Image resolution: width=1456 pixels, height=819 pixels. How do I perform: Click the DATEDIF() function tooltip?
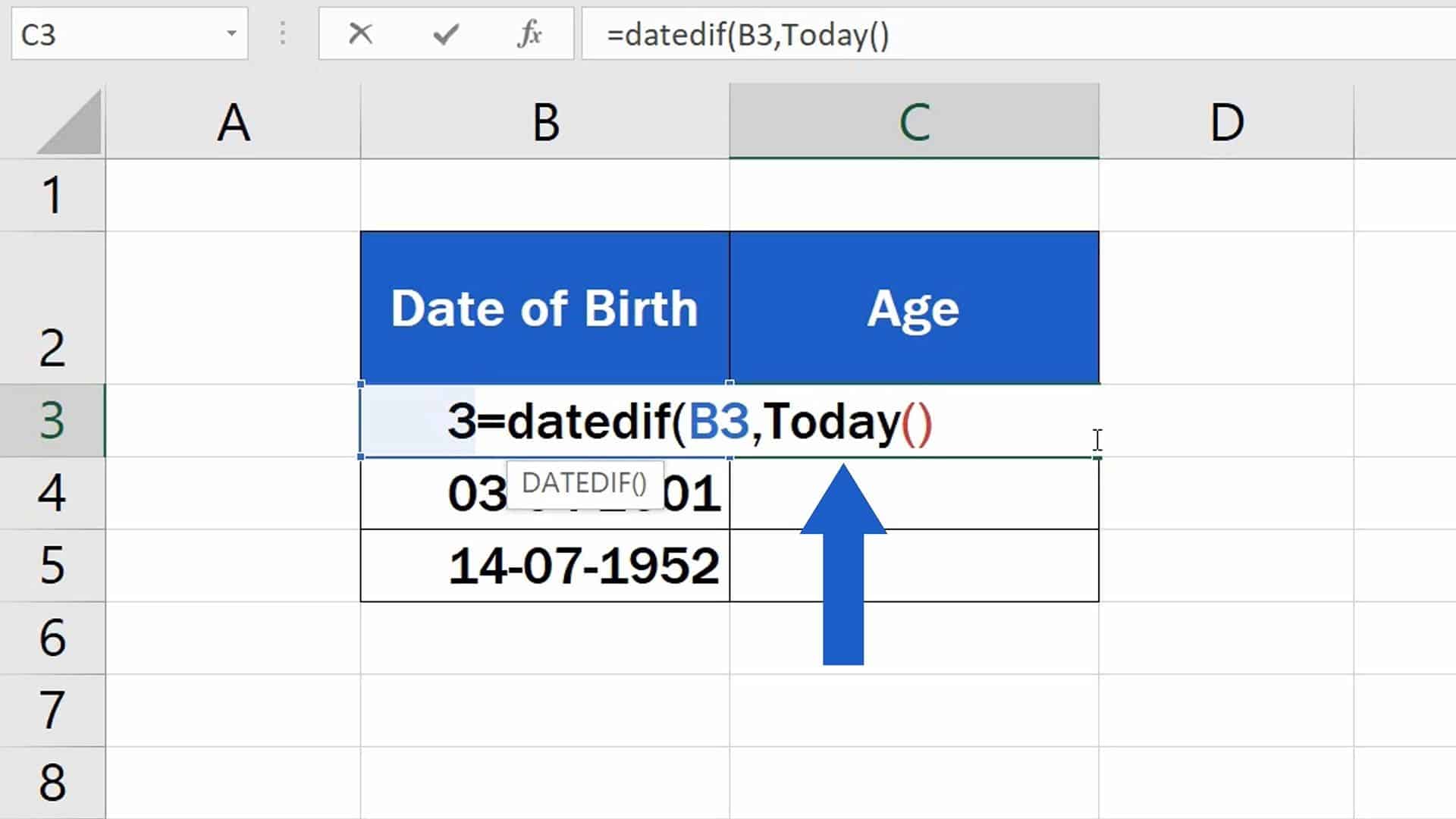pyautogui.click(x=584, y=483)
